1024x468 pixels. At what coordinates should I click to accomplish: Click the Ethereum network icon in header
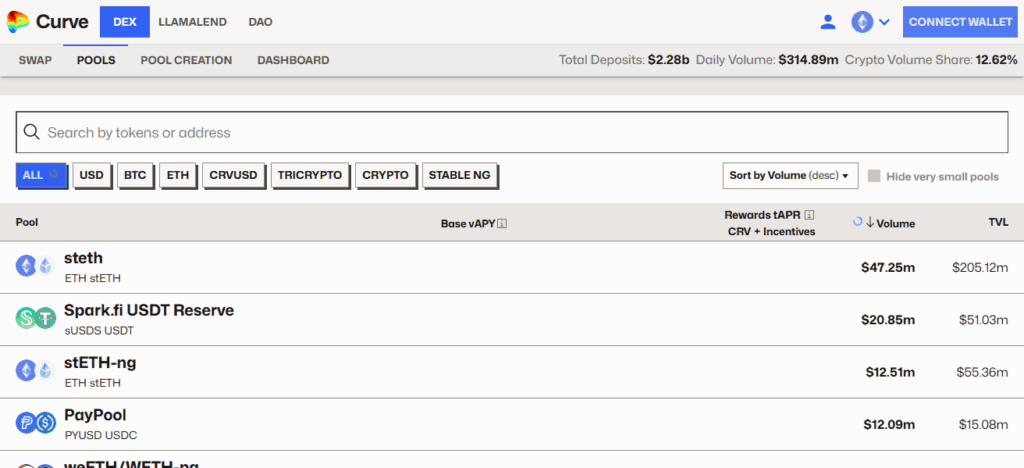point(861,22)
